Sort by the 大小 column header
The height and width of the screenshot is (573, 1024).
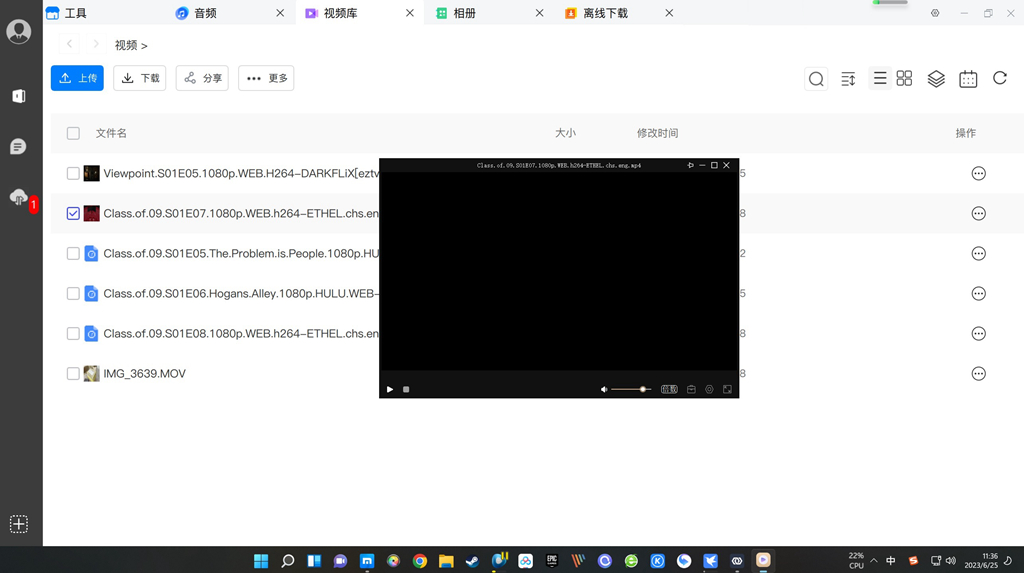pyautogui.click(x=565, y=133)
